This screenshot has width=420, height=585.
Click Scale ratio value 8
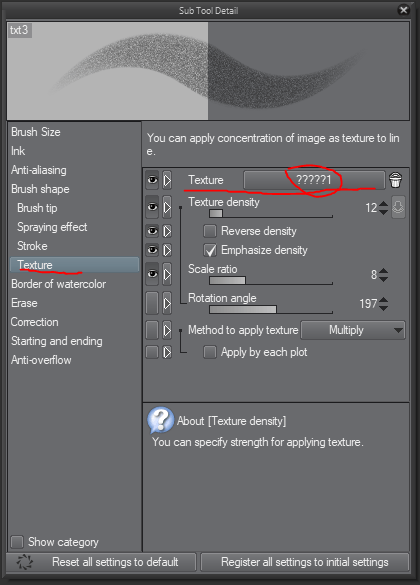click(374, 275)
